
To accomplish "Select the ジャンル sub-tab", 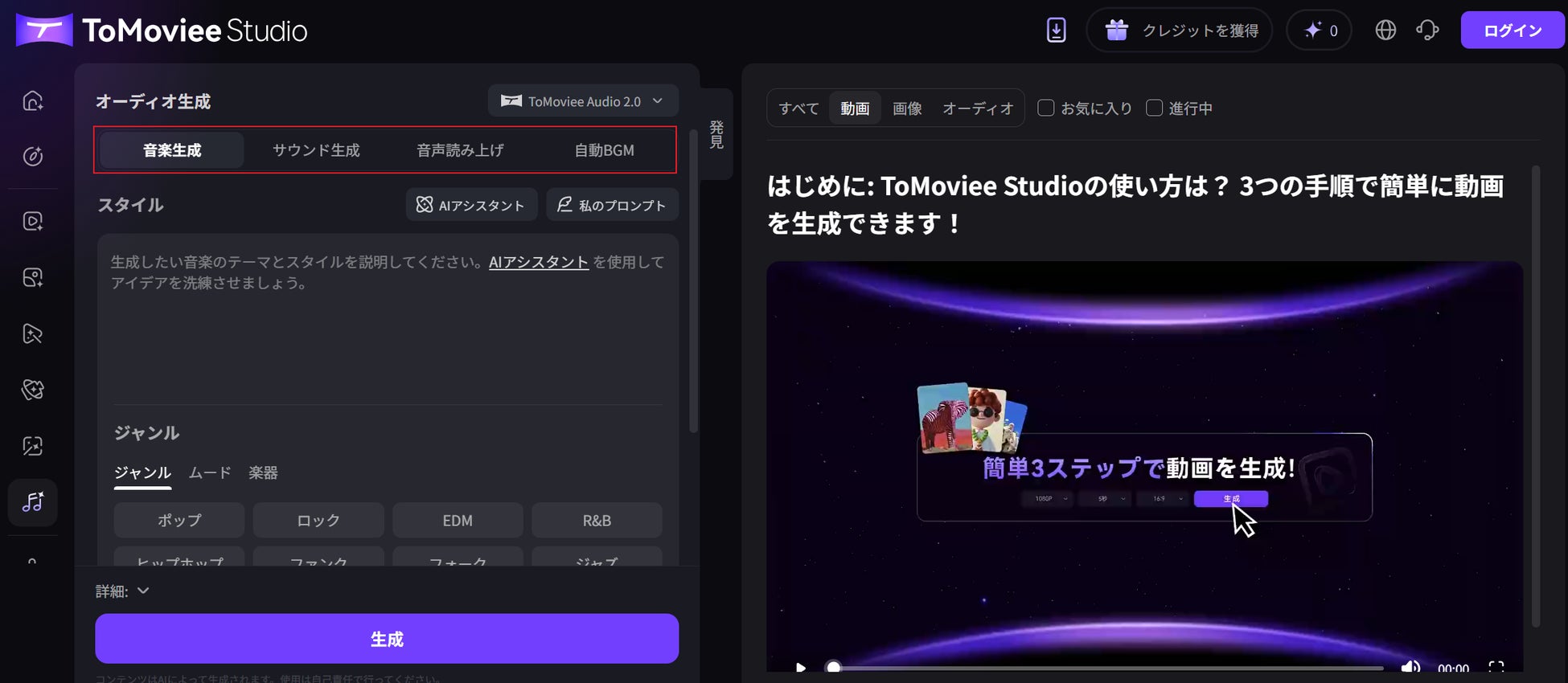I will pyautogui.click(x=142, y=472).
